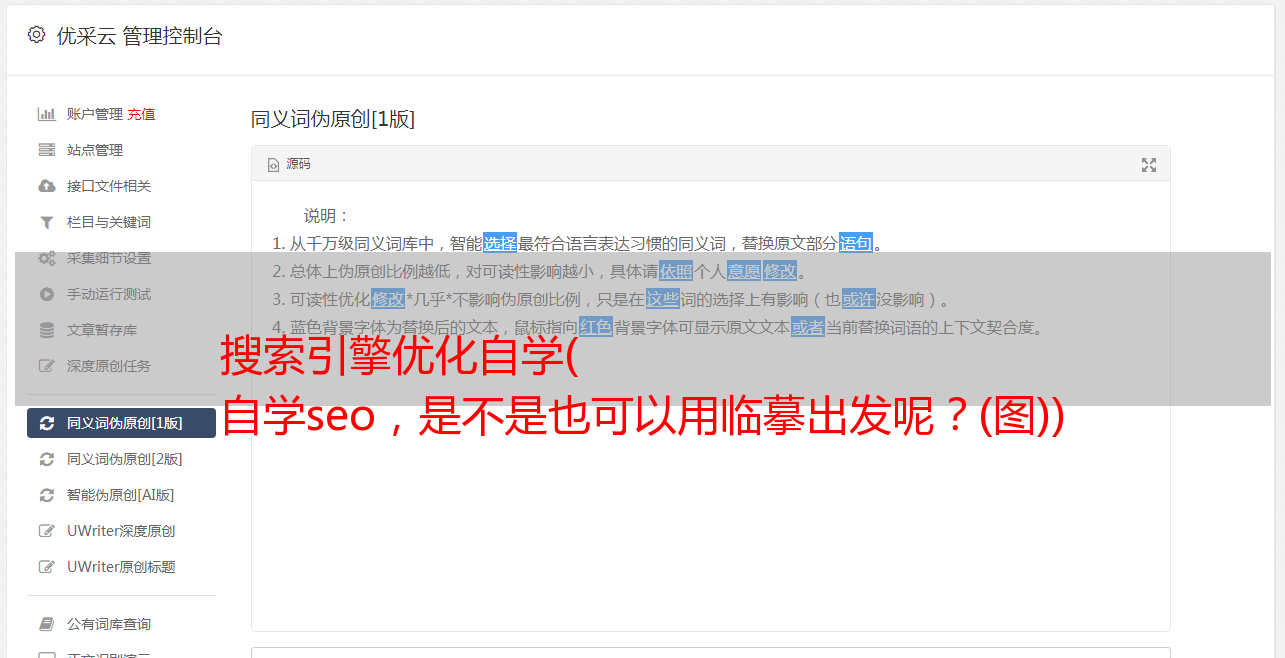Click the gear icon beside 优采云 title
1285x658 pixels.
[36, 35]
